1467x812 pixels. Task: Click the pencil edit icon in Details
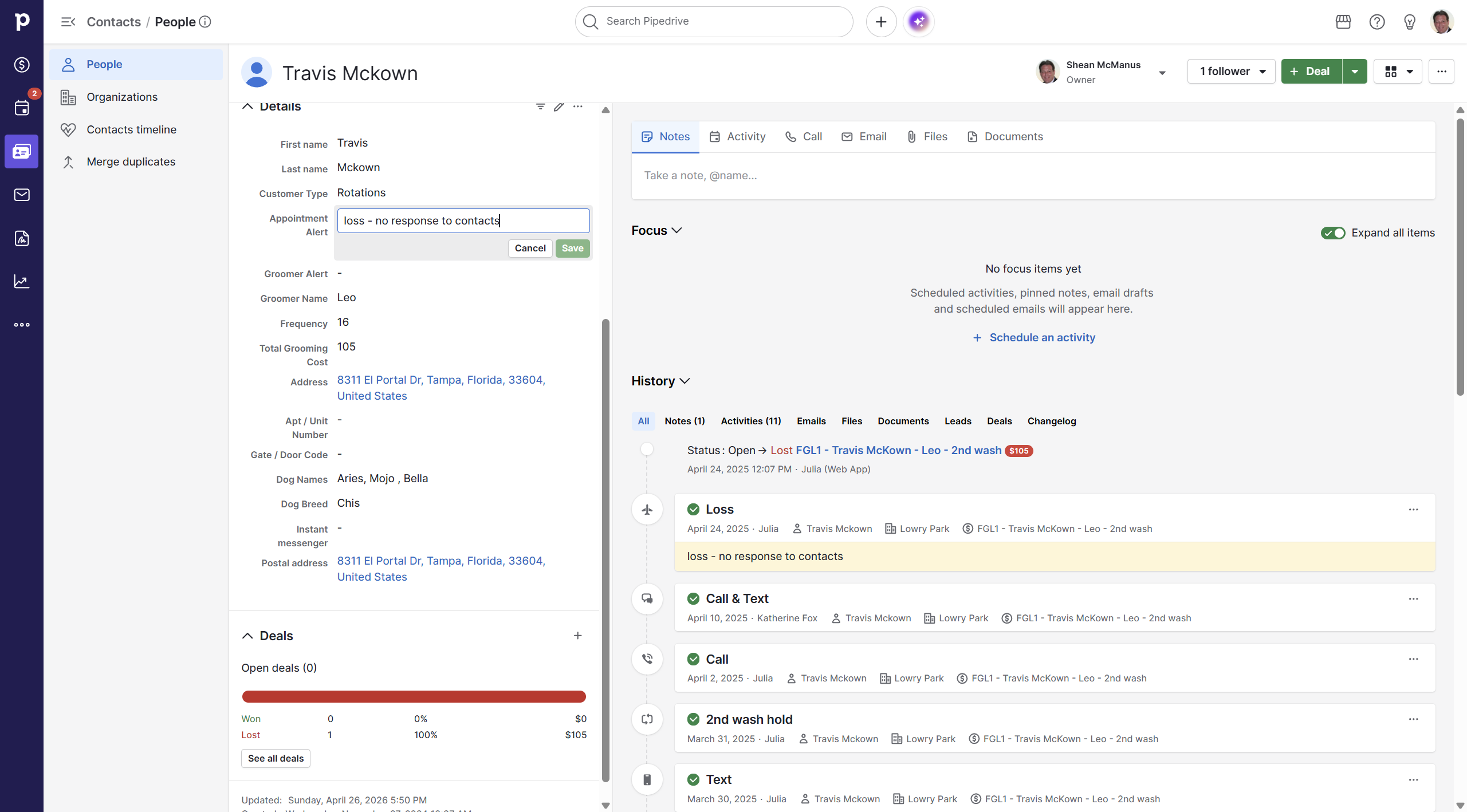[x=559, y=107]
